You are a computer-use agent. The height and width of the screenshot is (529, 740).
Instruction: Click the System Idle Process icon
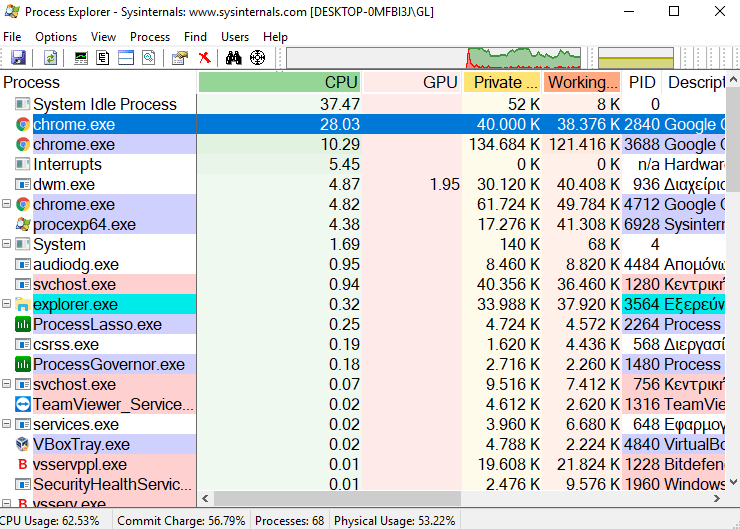[x=23, y=104]
